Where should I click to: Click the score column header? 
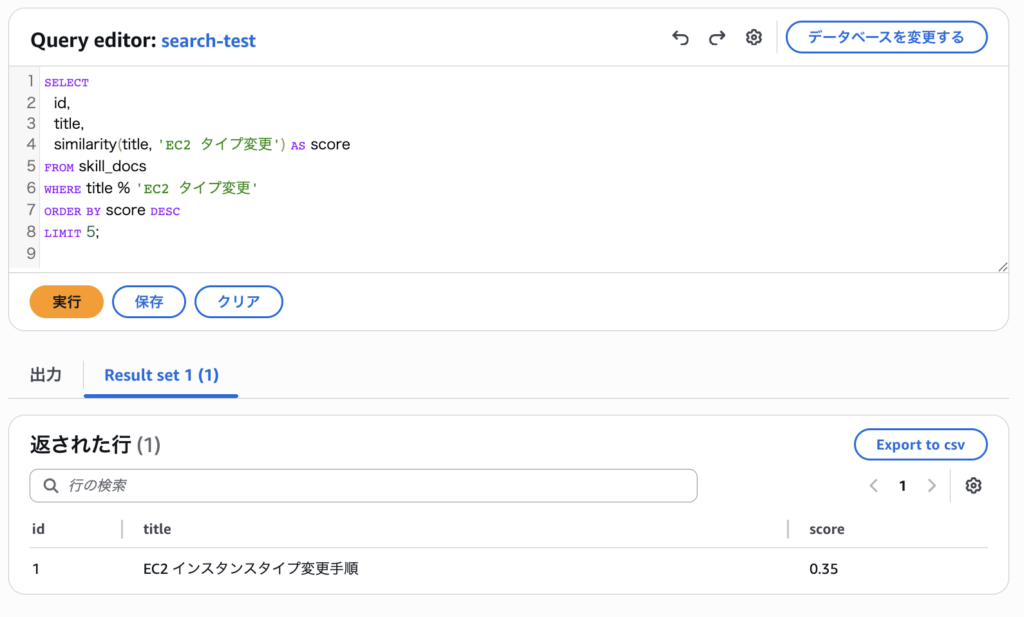click(x=827, y=529)
